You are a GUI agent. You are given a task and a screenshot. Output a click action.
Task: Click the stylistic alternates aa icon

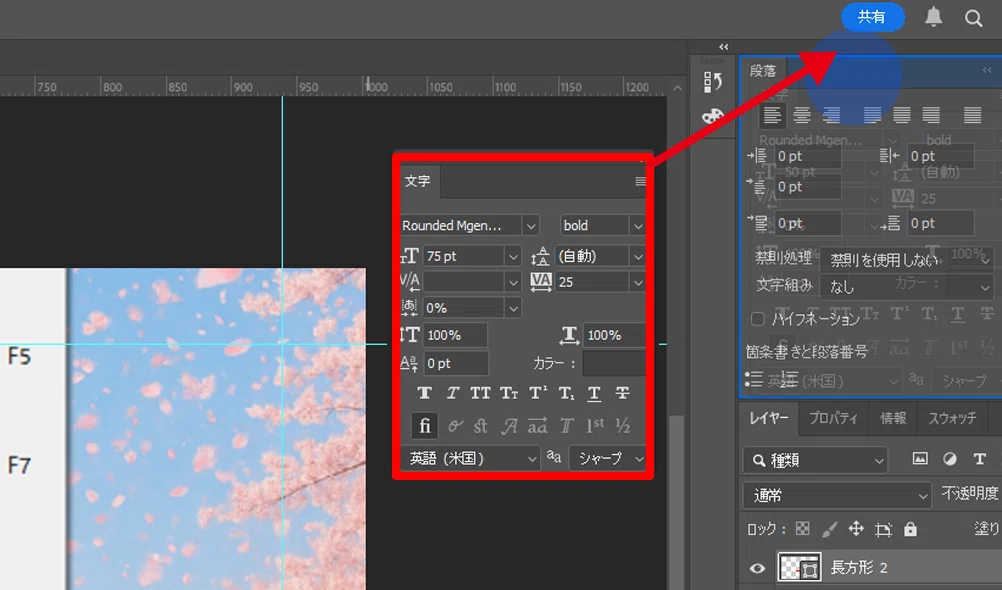(x=537, y=426)
